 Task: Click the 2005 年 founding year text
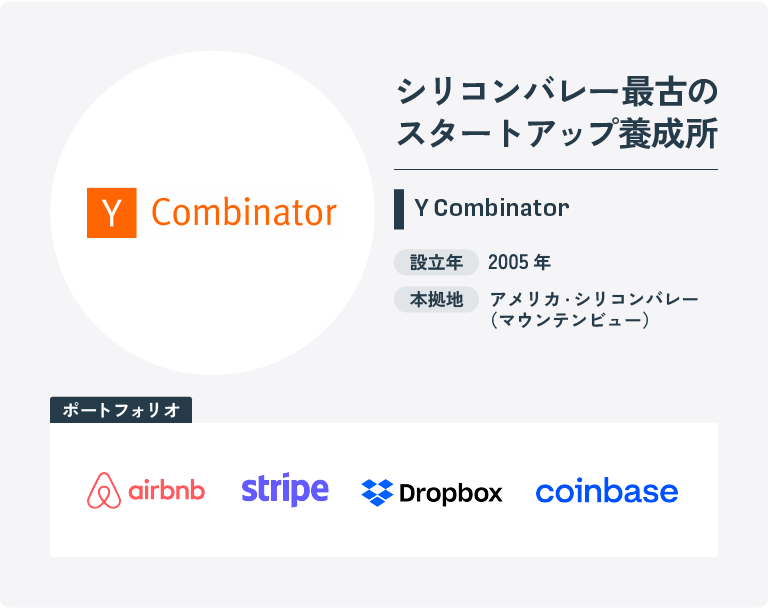pos(519,262)
